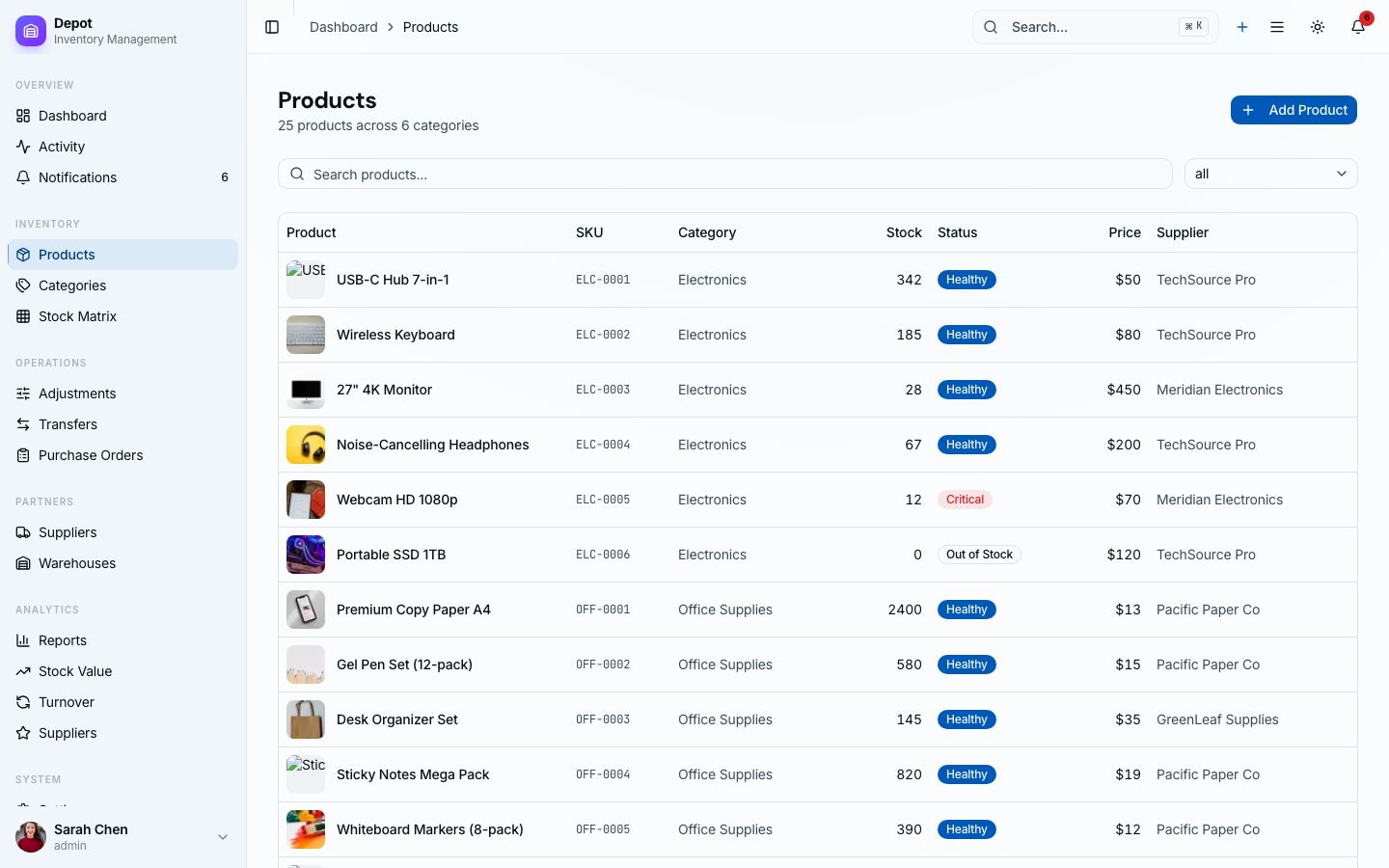Open the Transfers page
The image size is (1389, 868).
pos(68,423)
